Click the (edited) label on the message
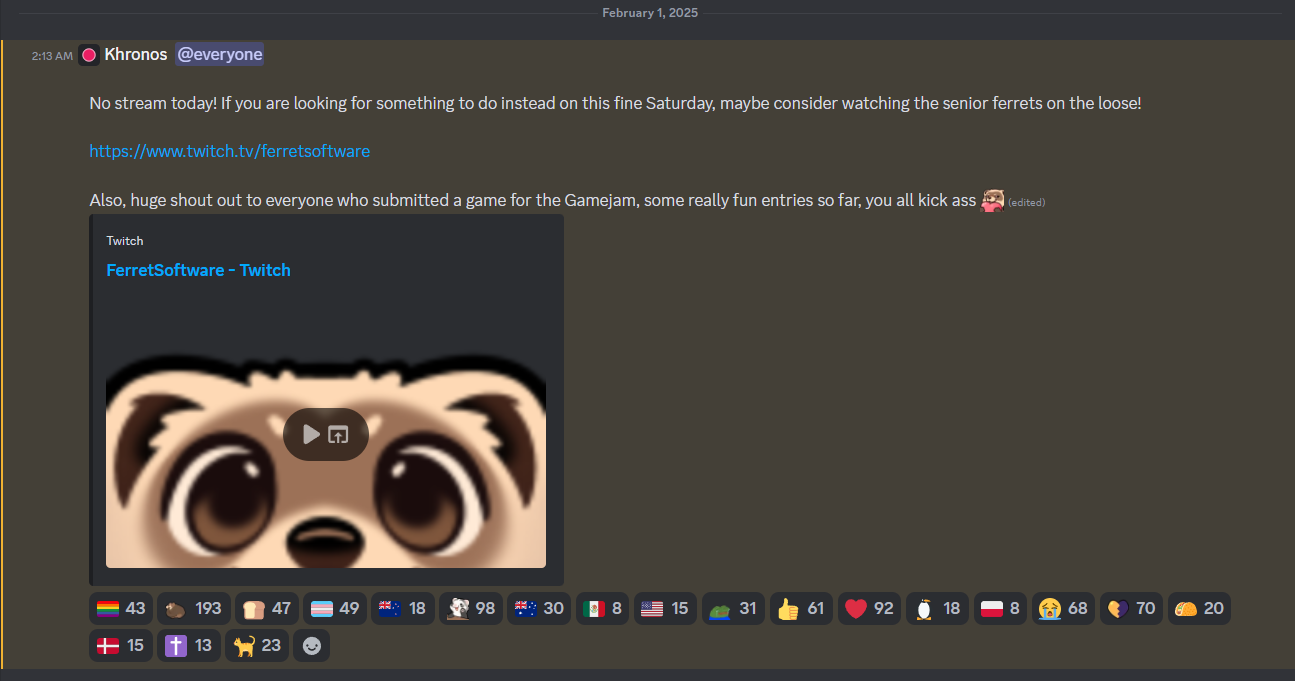This screenshot has height=681, width=1295. [x=1027, y=203]
